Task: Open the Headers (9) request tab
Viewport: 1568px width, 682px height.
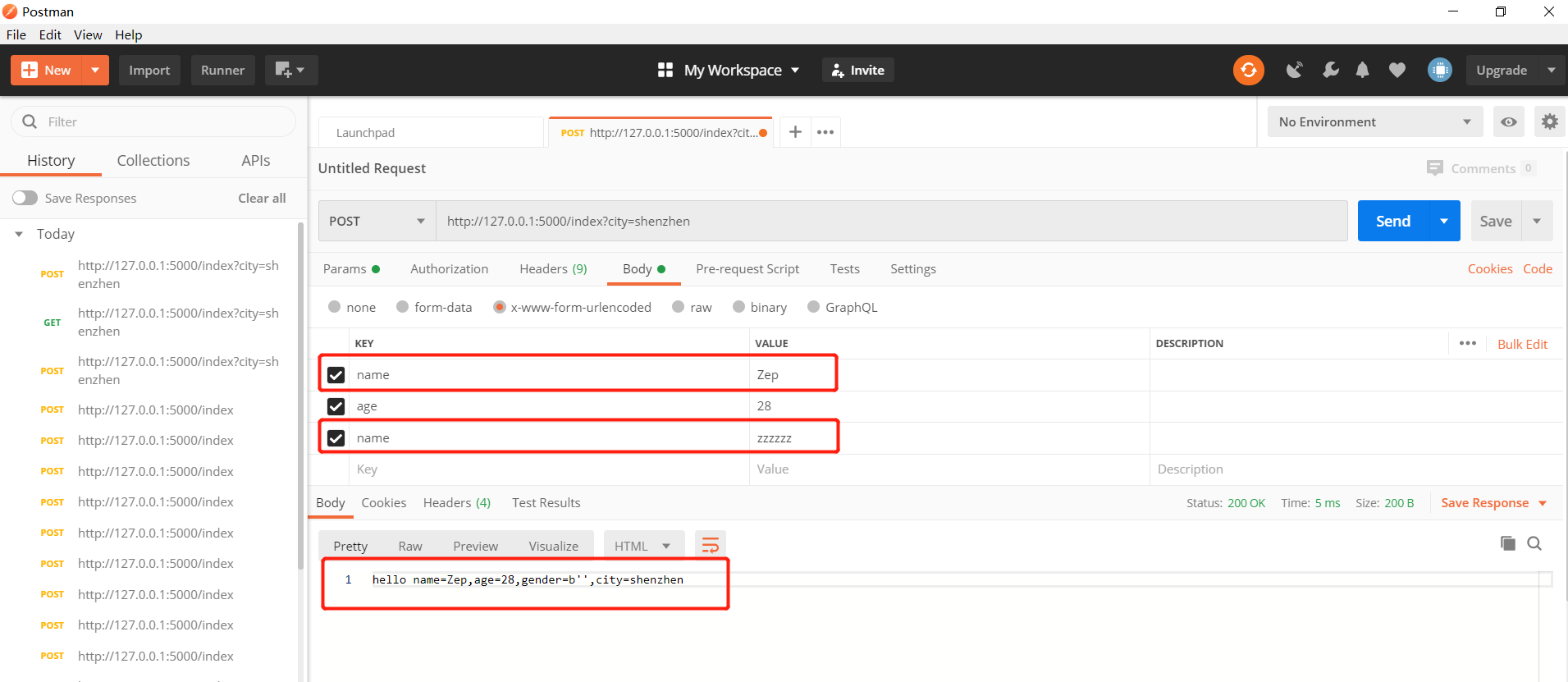Action: [x=553, y=269]
